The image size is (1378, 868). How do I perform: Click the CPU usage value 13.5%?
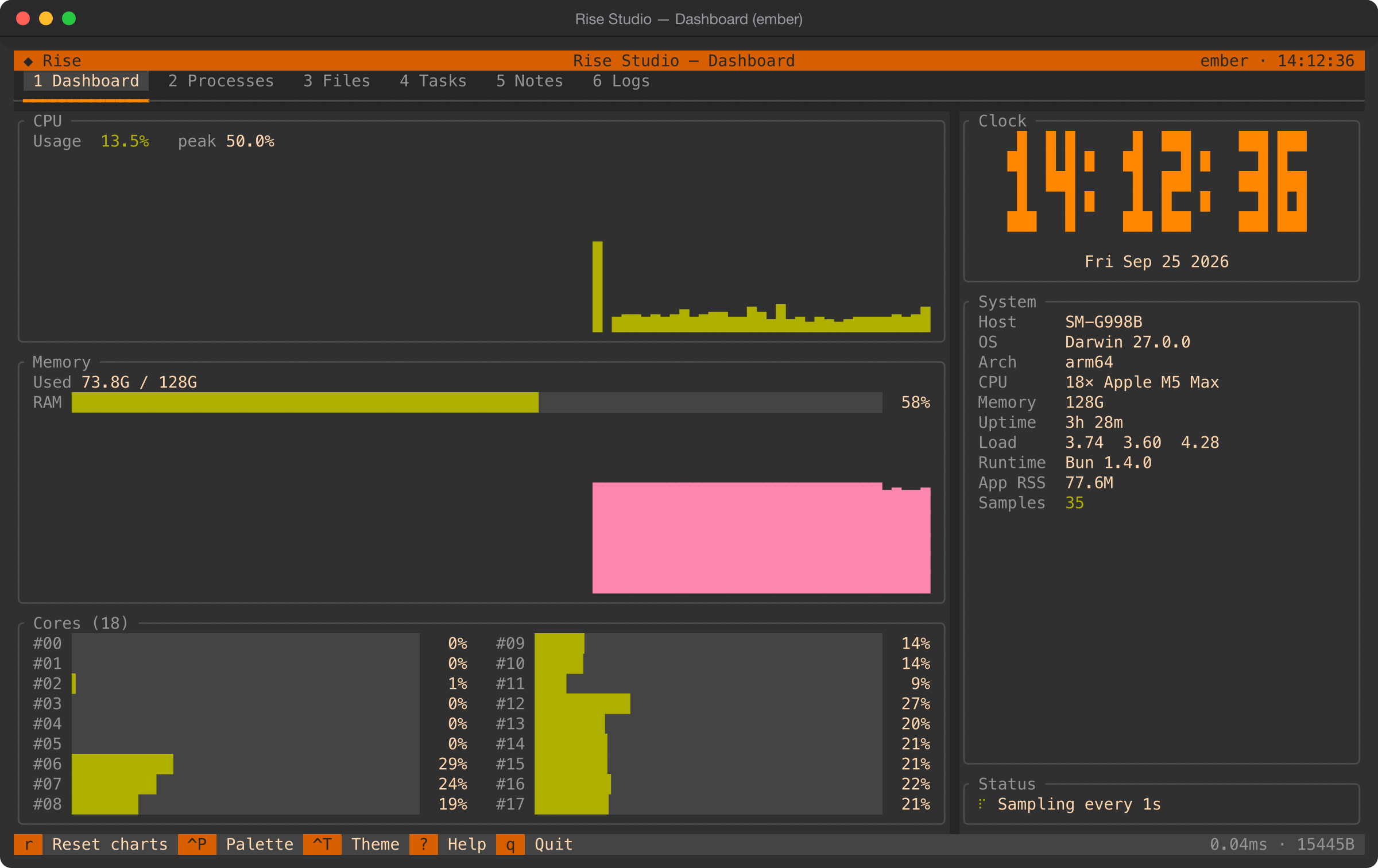pyautogui.click(x=125, y=141)
